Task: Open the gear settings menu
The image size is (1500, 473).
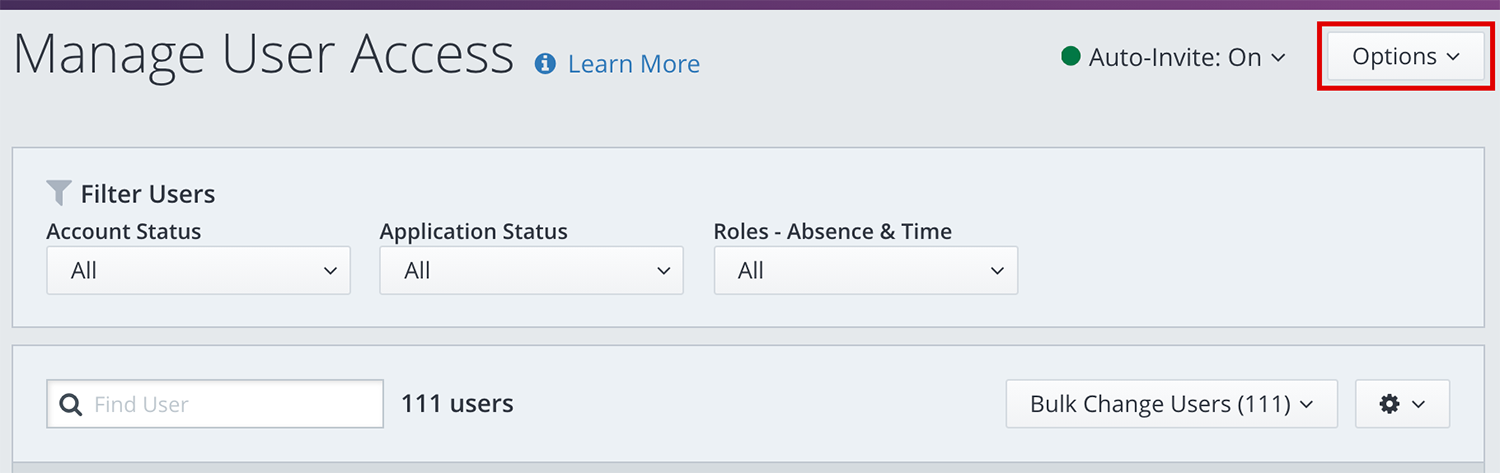Action: click(1389, 404)
